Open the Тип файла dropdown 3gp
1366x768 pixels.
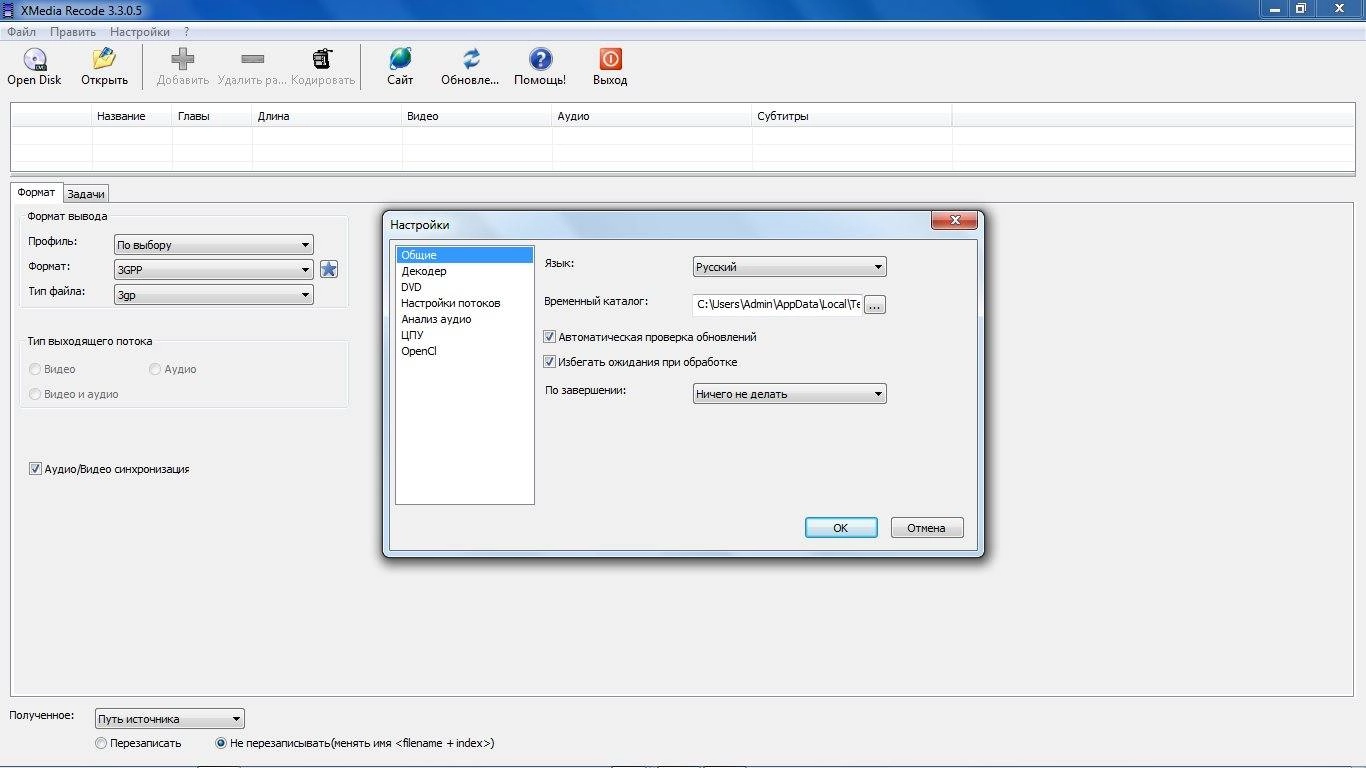tap(213, 295)
